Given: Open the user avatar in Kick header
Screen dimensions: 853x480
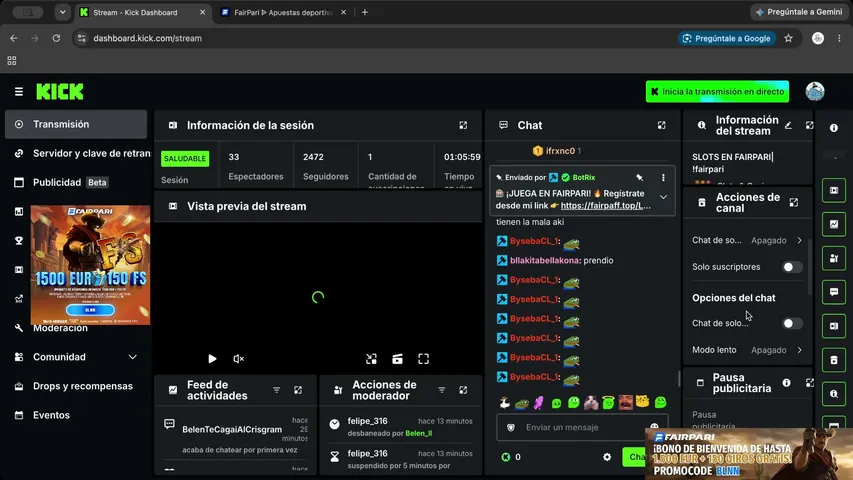Looking at the screenshot, I should [x=814, y=91].
